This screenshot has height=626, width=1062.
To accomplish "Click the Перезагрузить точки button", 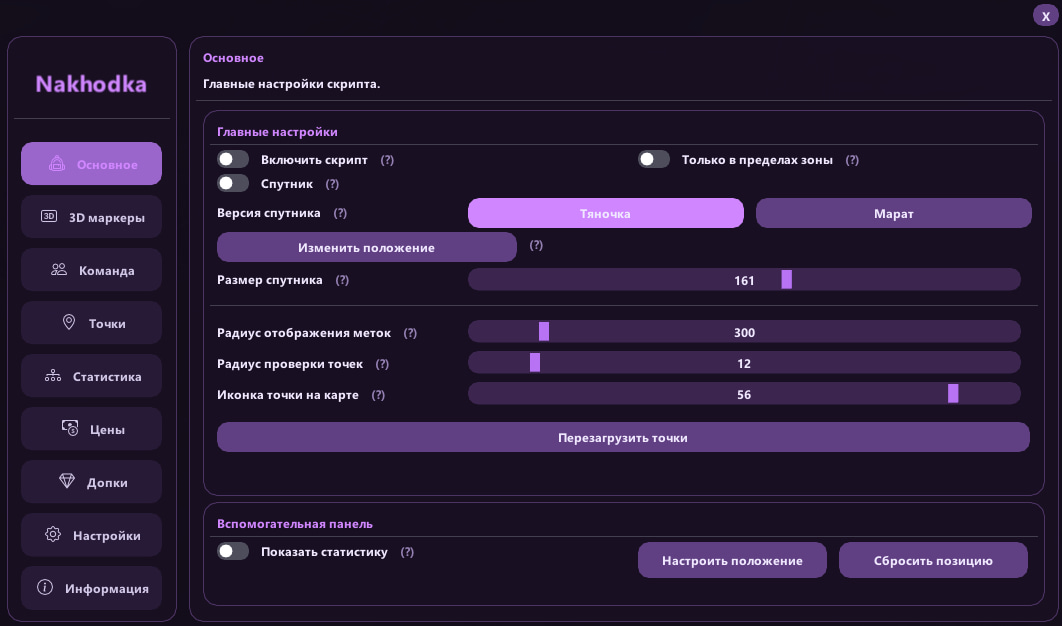I will pos(623,438).
